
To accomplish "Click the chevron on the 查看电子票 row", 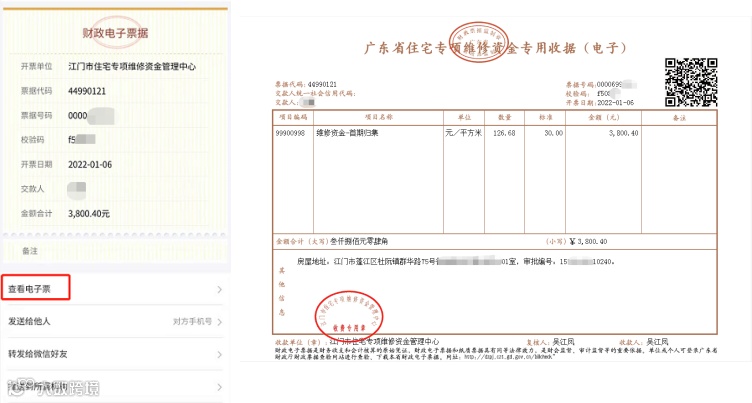I will [x=220, y=289].
